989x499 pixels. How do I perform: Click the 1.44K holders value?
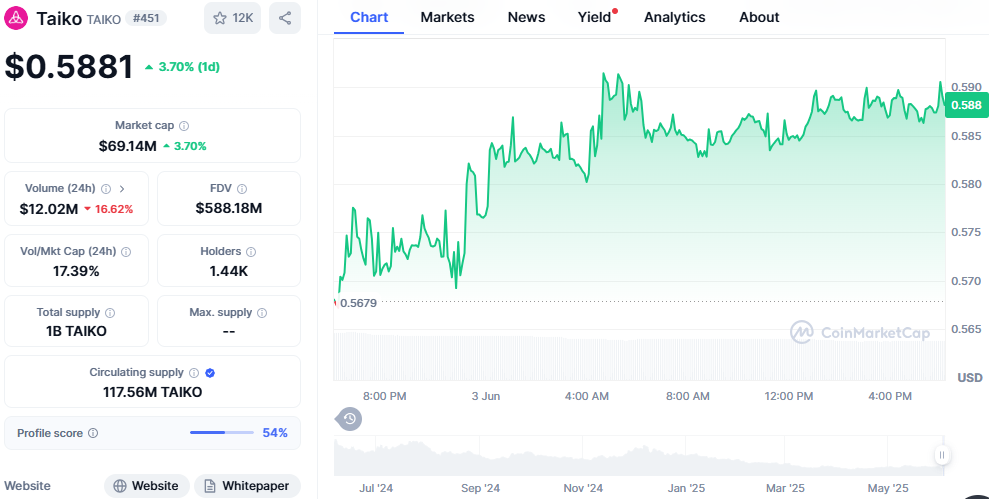228,271
